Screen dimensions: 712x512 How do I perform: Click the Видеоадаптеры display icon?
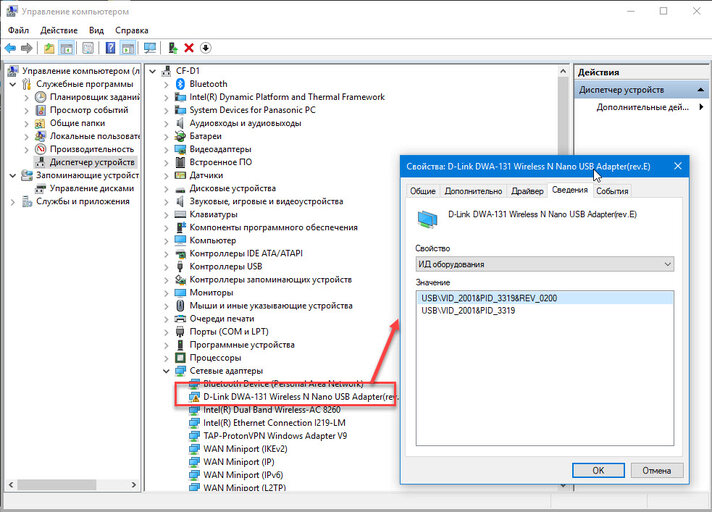(180, 149)
